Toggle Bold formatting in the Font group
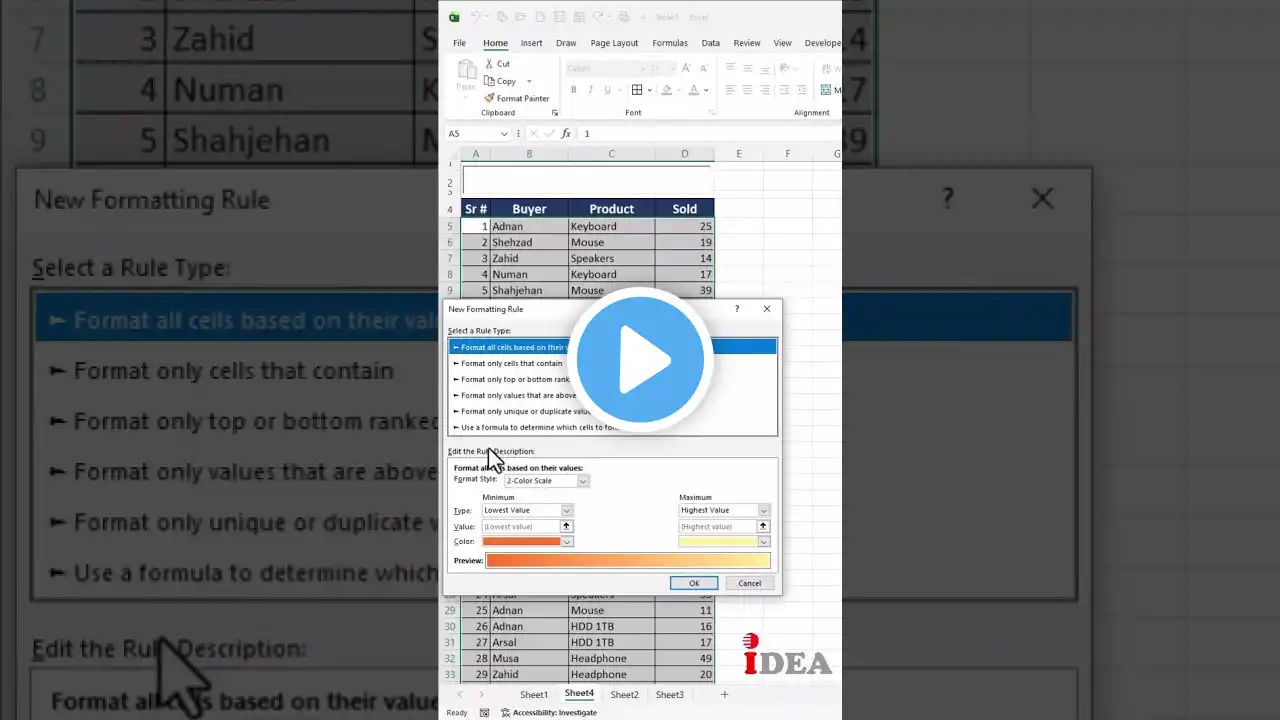This screenshot has height=720, width=1280. (574, 90)
